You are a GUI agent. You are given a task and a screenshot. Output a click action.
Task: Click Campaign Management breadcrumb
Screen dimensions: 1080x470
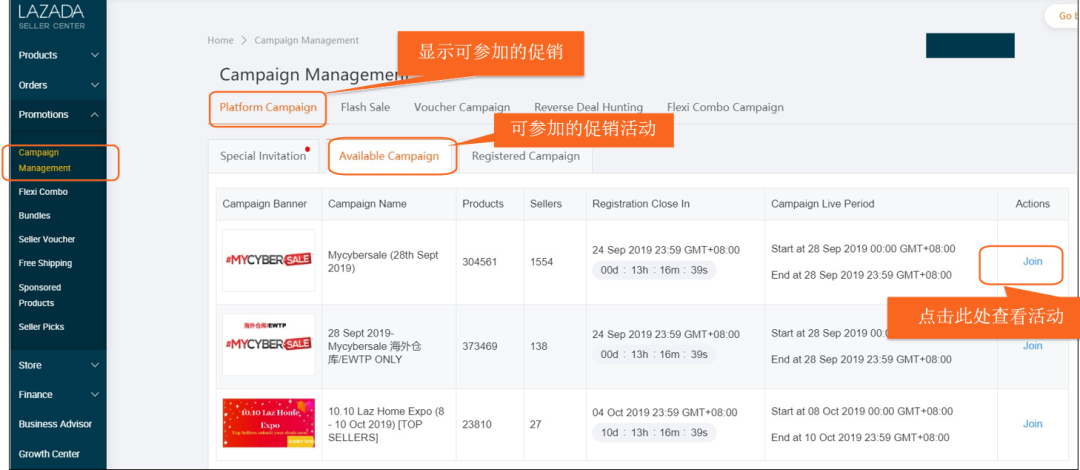click(307, 41)
